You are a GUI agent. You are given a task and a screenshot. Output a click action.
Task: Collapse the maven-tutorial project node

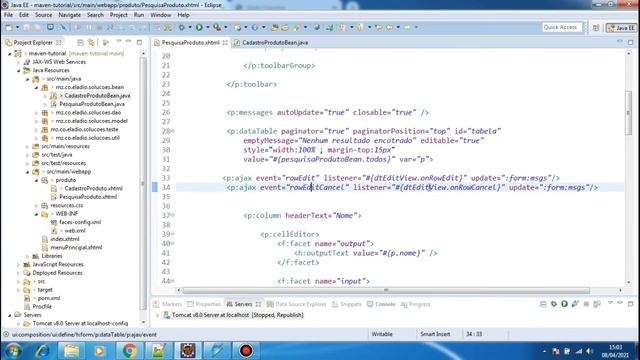10,53
